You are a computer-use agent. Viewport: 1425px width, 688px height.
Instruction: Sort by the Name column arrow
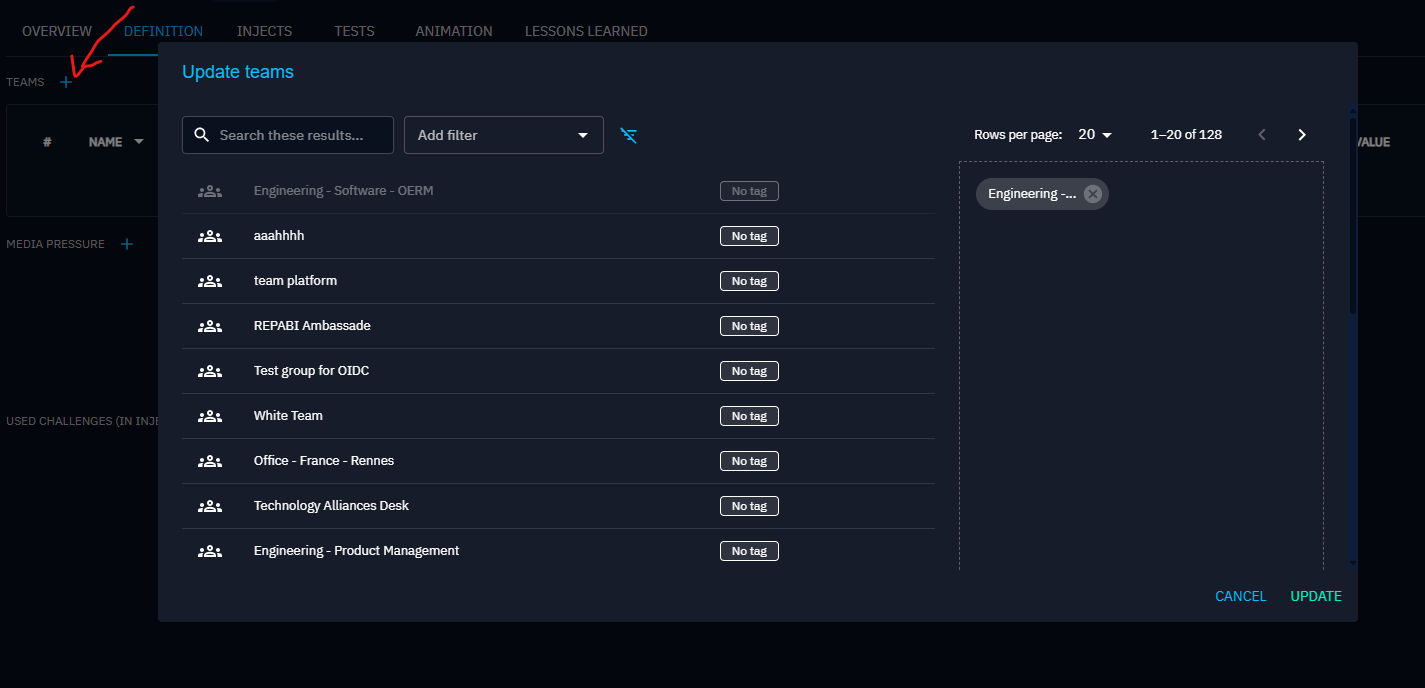(x=139, y=142)
